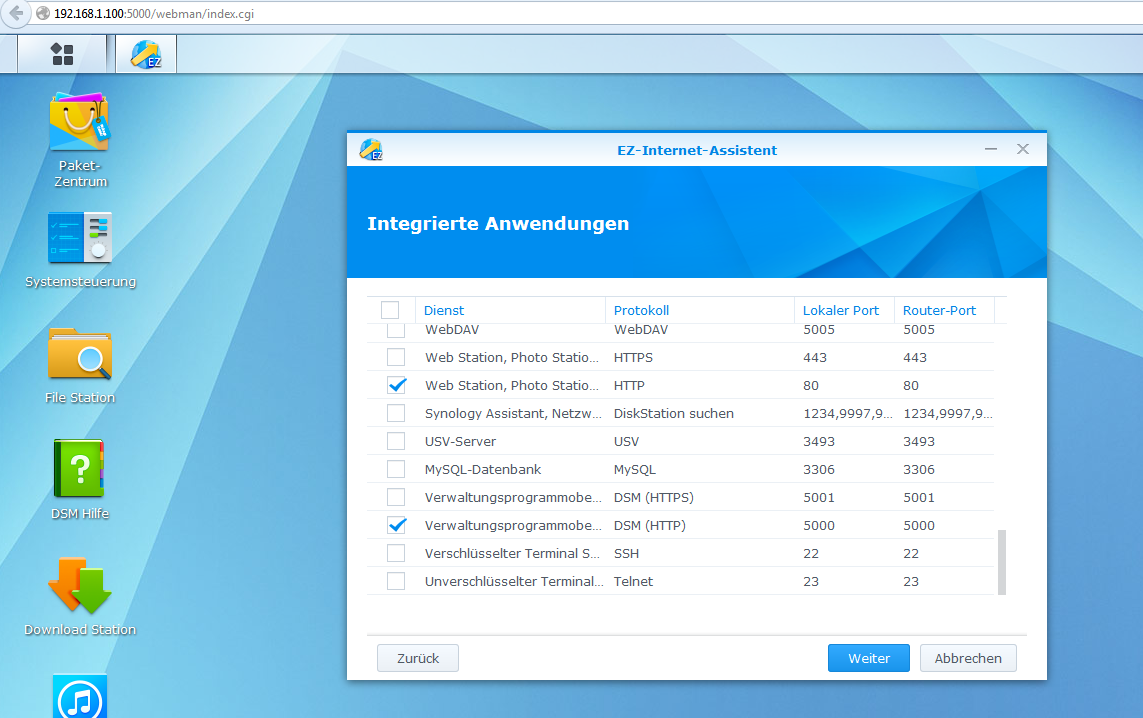Screen dimensions: 1143x718
Task: Click the globe site icon in address bar
Action: pyautogui.click(x=43, y=13)
